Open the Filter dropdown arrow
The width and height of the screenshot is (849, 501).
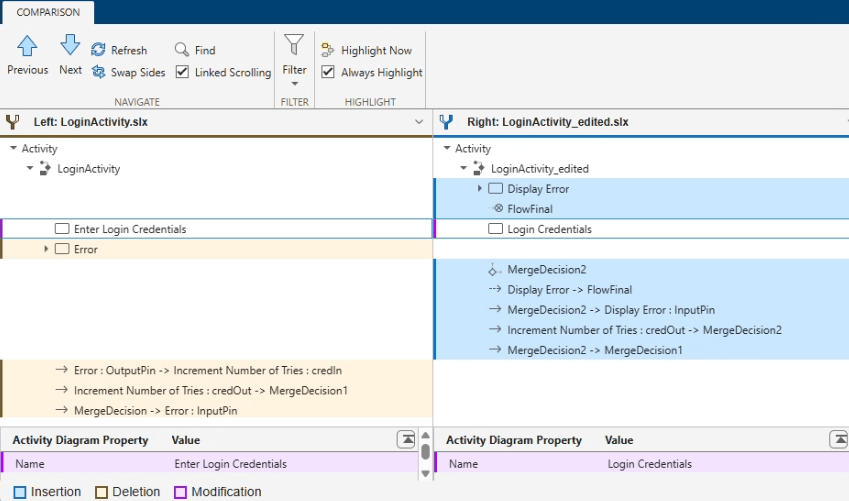(295, 83)
